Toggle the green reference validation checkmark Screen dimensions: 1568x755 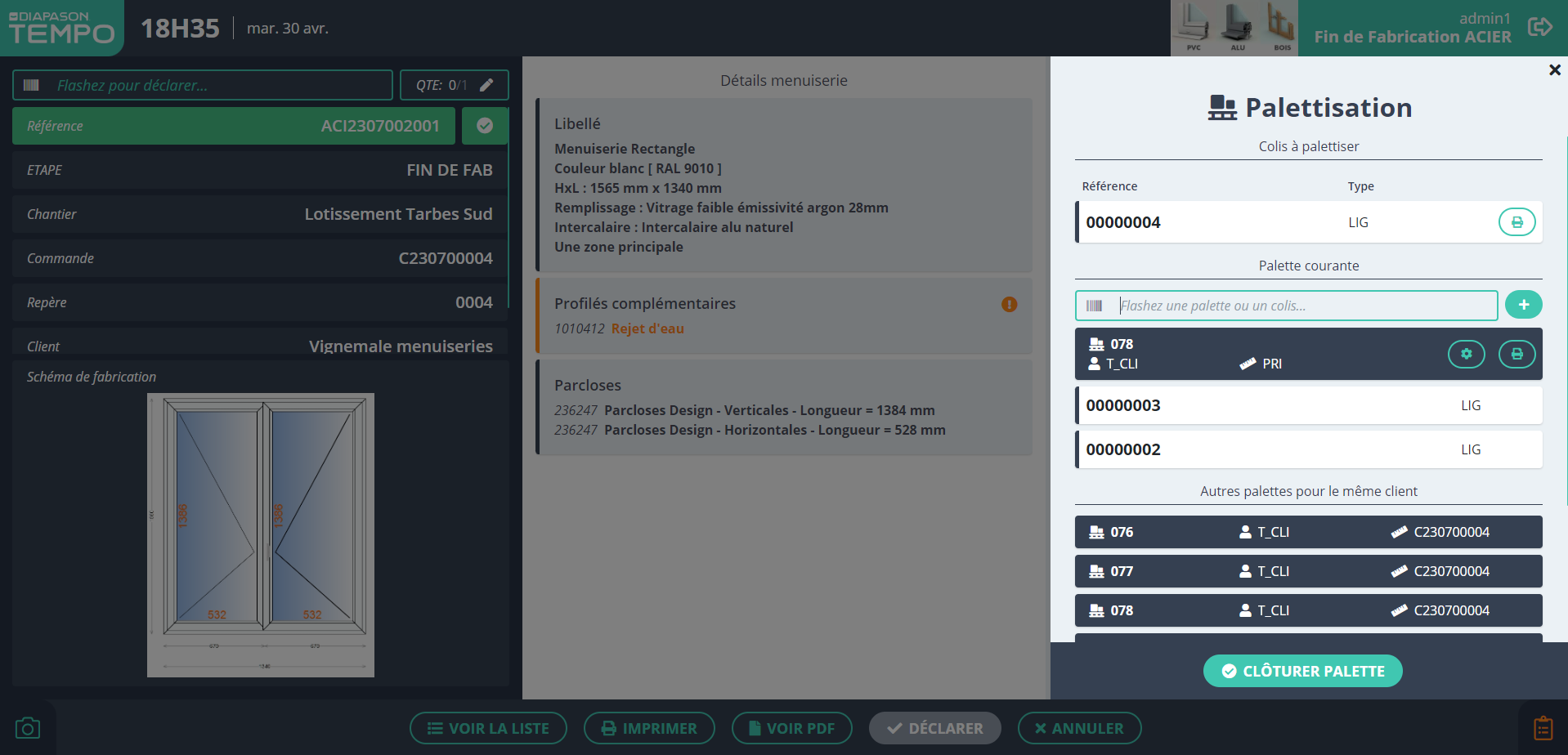coord(485,126)
